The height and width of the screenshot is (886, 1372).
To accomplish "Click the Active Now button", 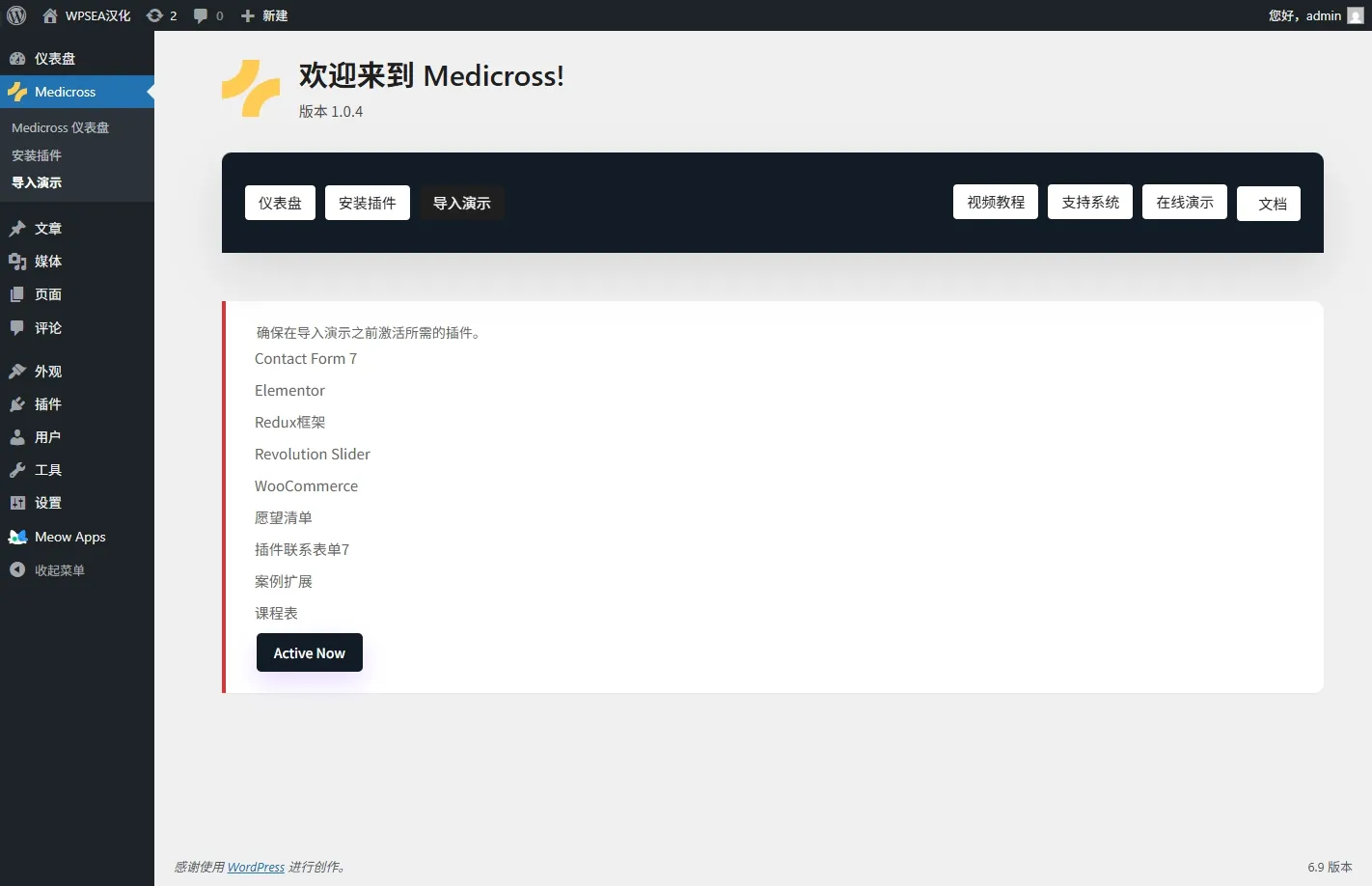I will tap(309, 653).
